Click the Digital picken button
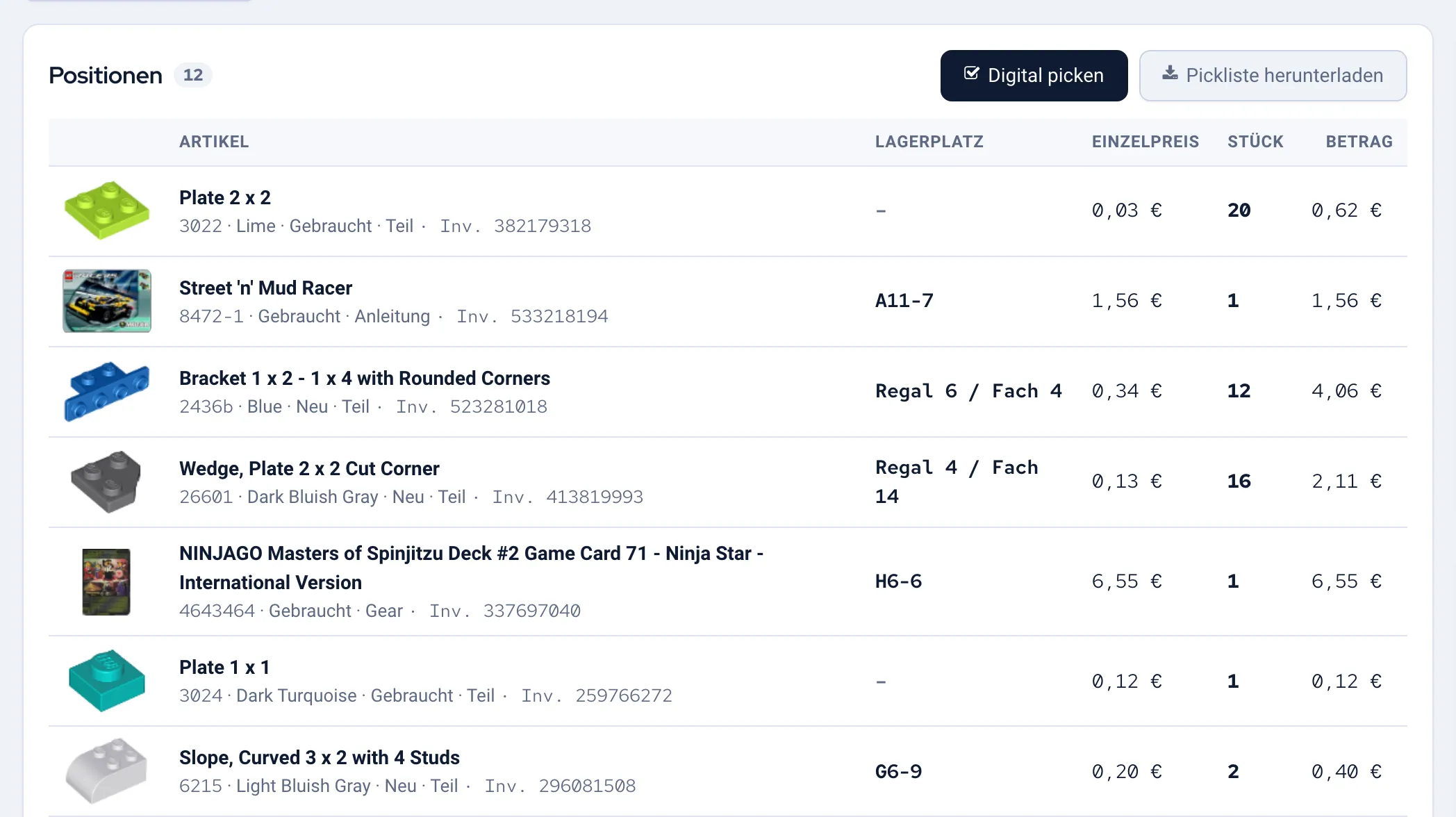This screenshot has height=817, width=1456. [x=1034, y=76]
